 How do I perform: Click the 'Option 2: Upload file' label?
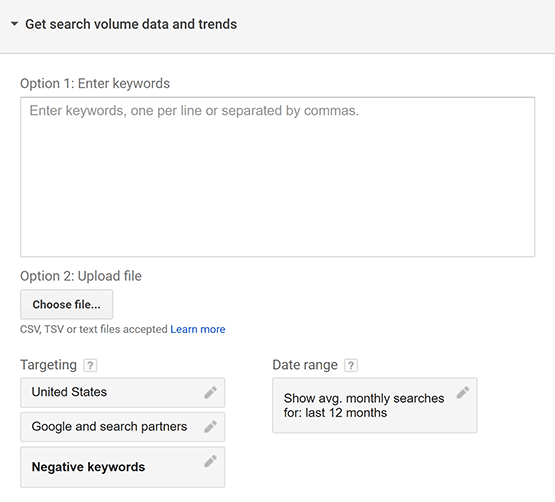[x=81, y=276]
